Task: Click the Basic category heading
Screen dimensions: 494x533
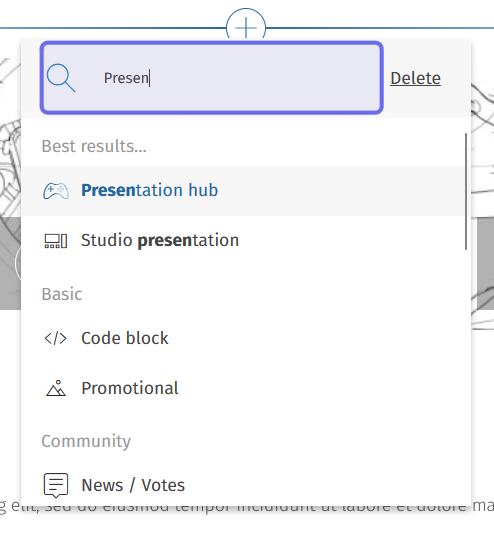Action: [62, 294]
